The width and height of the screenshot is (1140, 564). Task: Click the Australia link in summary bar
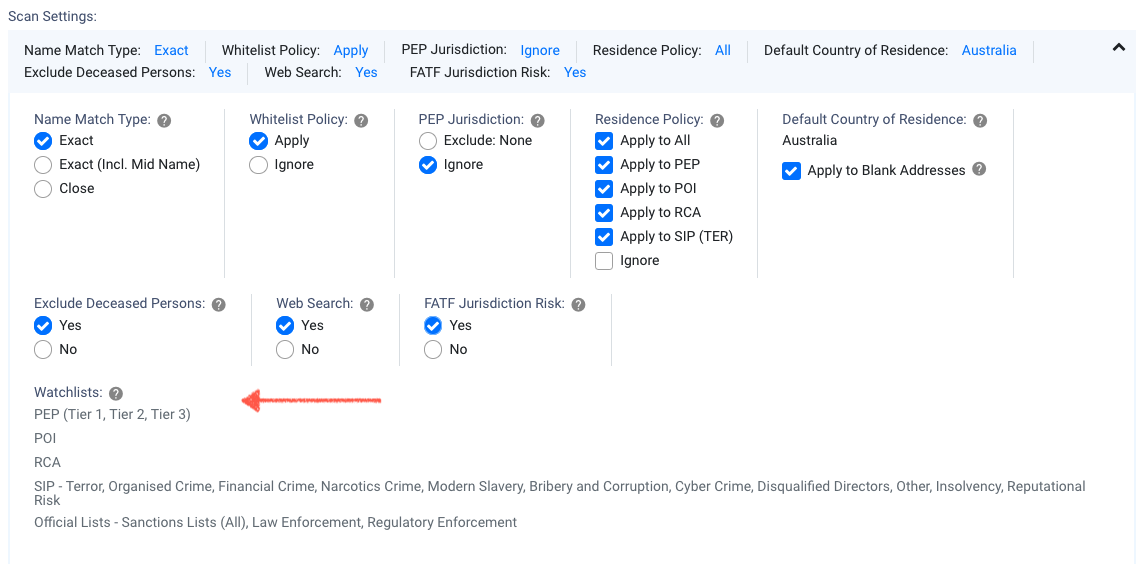pos(988,50)
